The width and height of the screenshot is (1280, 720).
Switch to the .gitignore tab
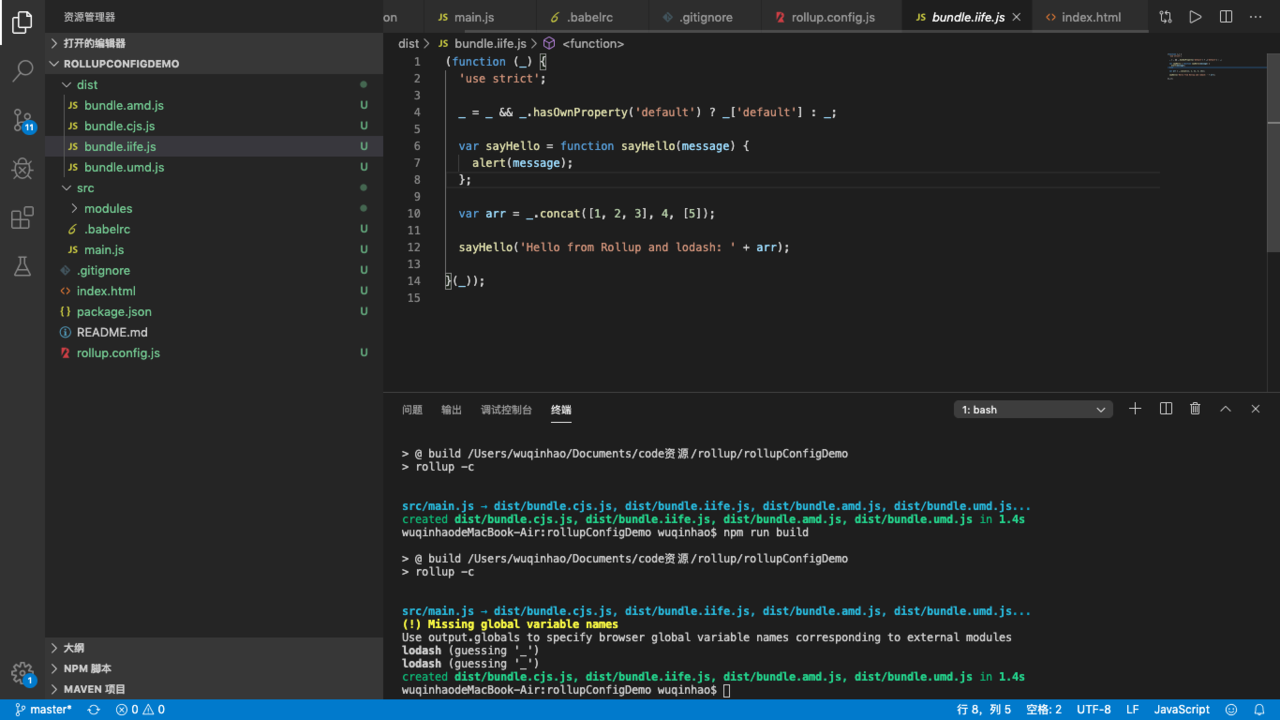point(705,17)
